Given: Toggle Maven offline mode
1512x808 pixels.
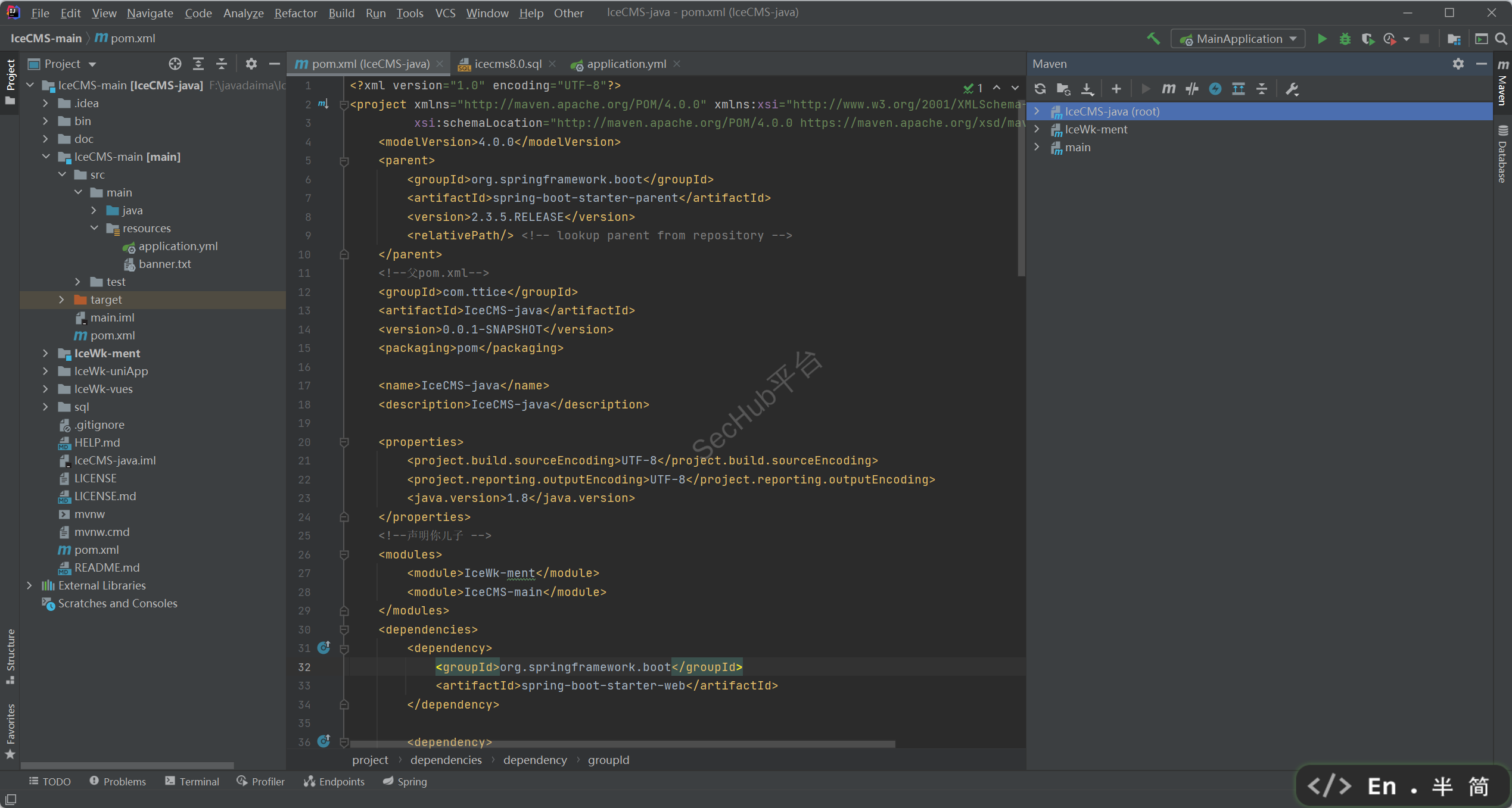Looking at the screenshot, I should point(1191,89).
